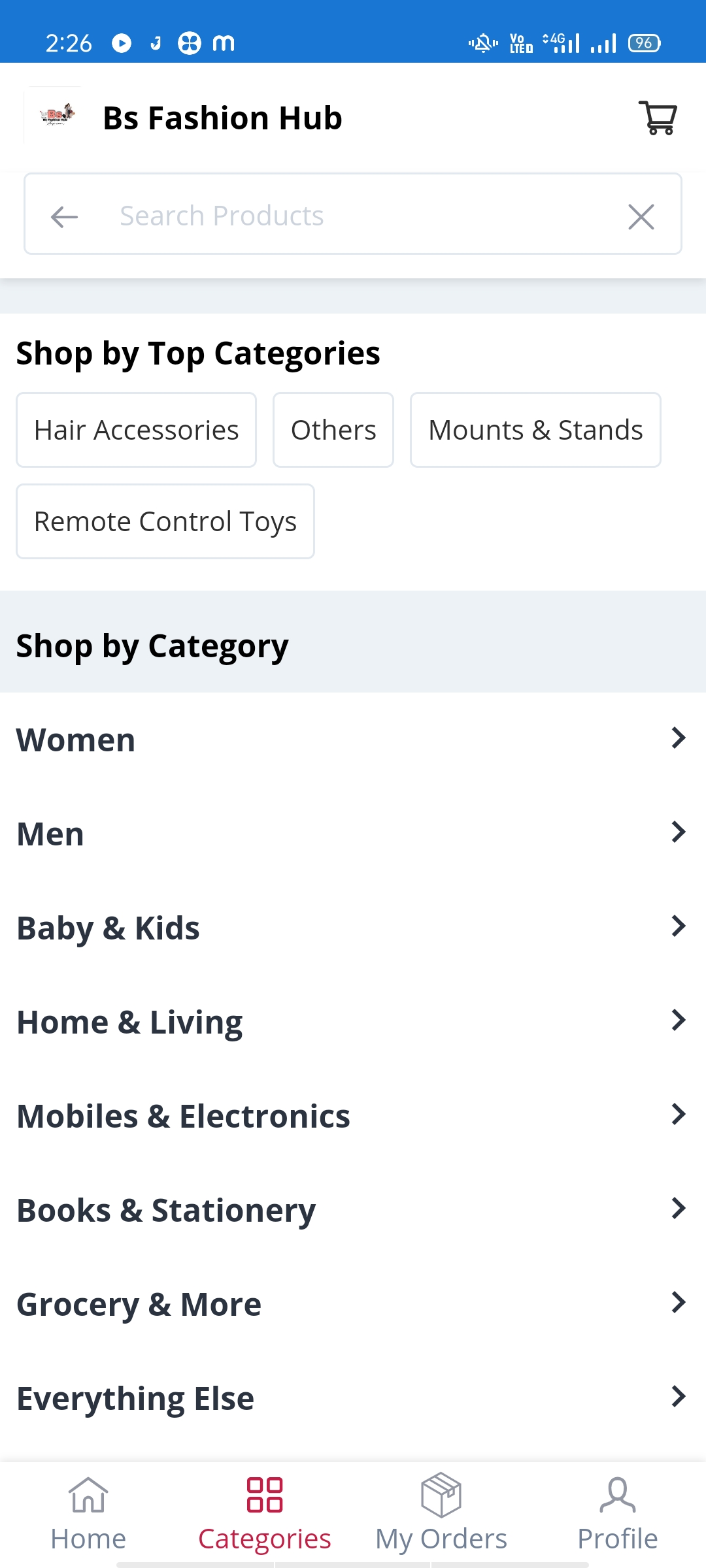Tap the back arrow in search bar
Viewport: 706px width, 1568px height.
point(64,217)
